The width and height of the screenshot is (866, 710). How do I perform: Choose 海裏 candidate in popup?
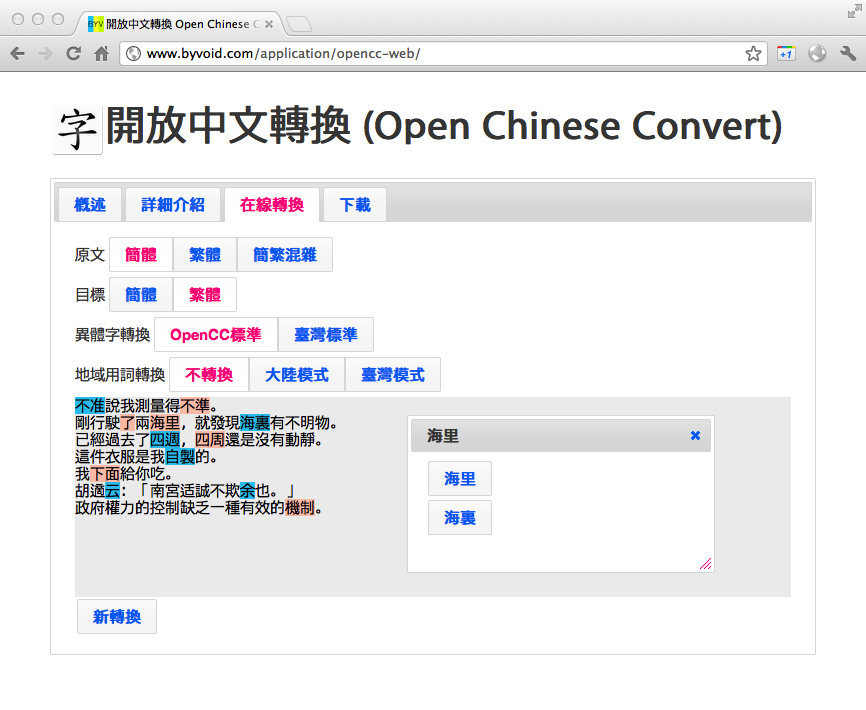coord(460,518)
